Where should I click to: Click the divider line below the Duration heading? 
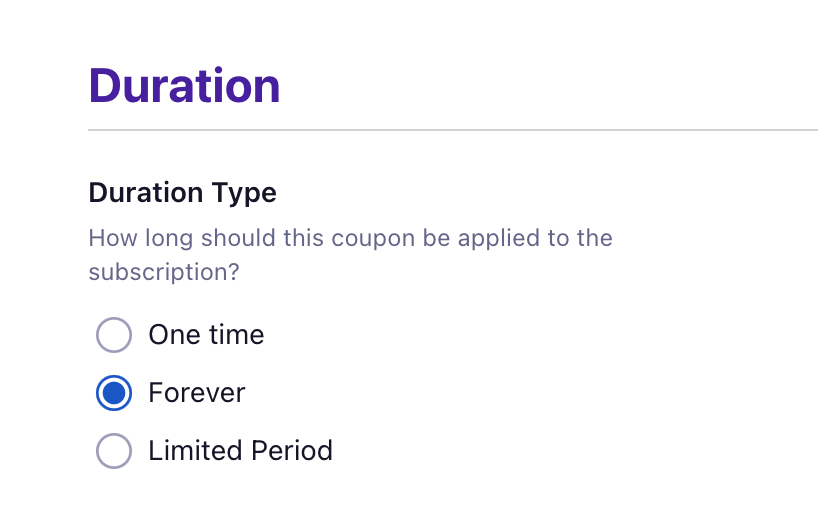452,131
